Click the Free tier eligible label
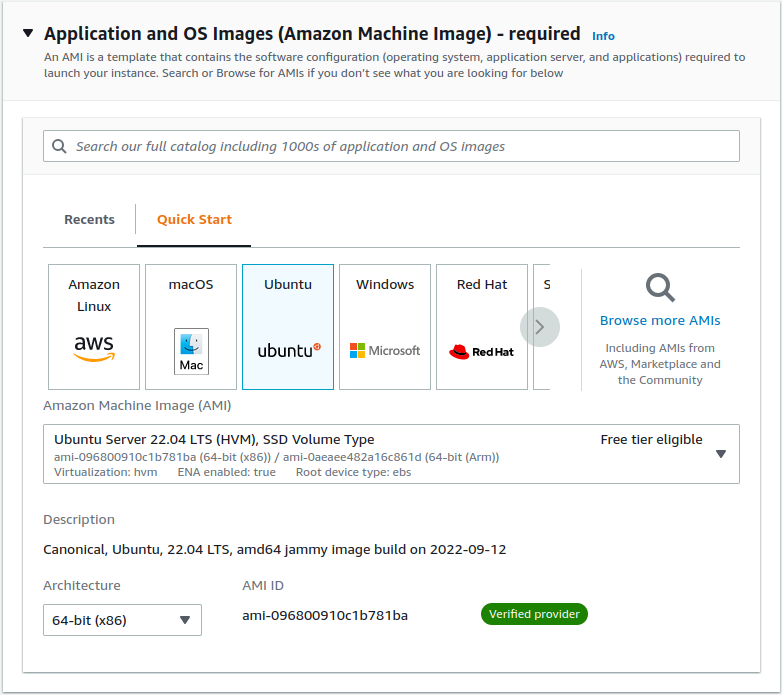 651,439
